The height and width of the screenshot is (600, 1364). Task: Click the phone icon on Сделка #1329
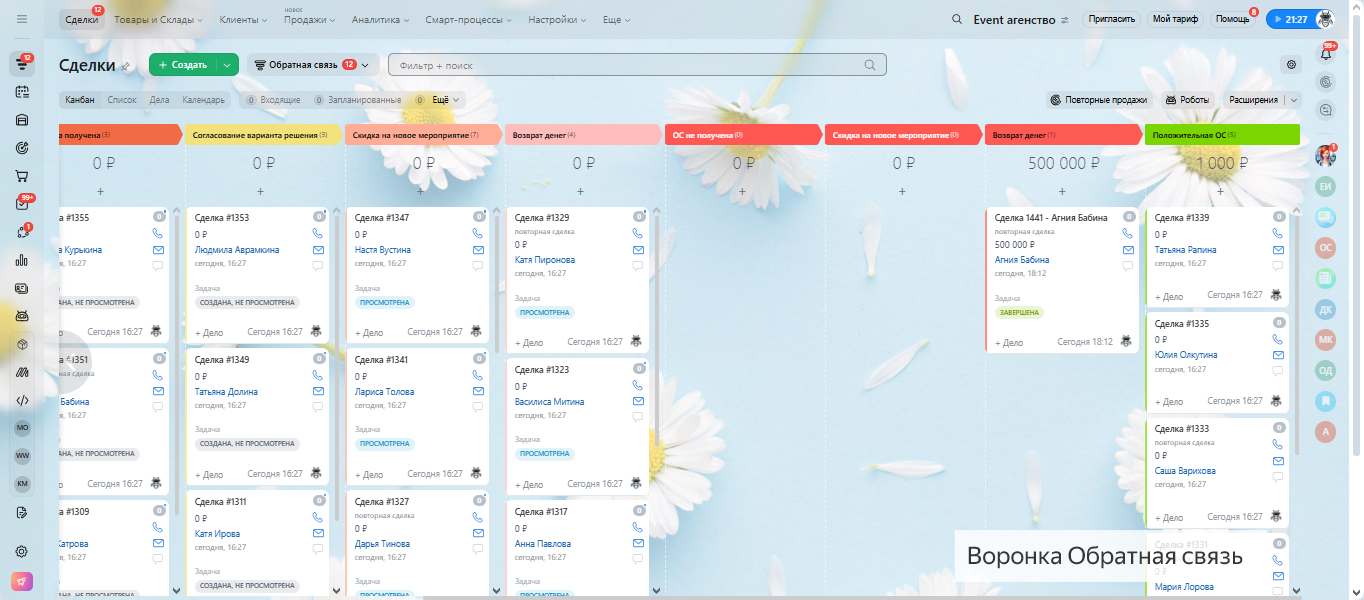pos(638,234)
